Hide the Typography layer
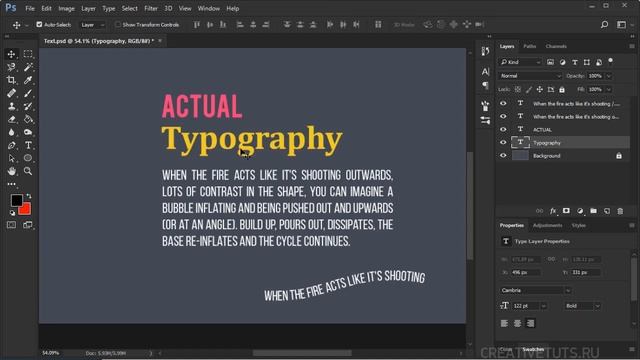Viewport: 640px width, 360px height. (x=503, y=142)
